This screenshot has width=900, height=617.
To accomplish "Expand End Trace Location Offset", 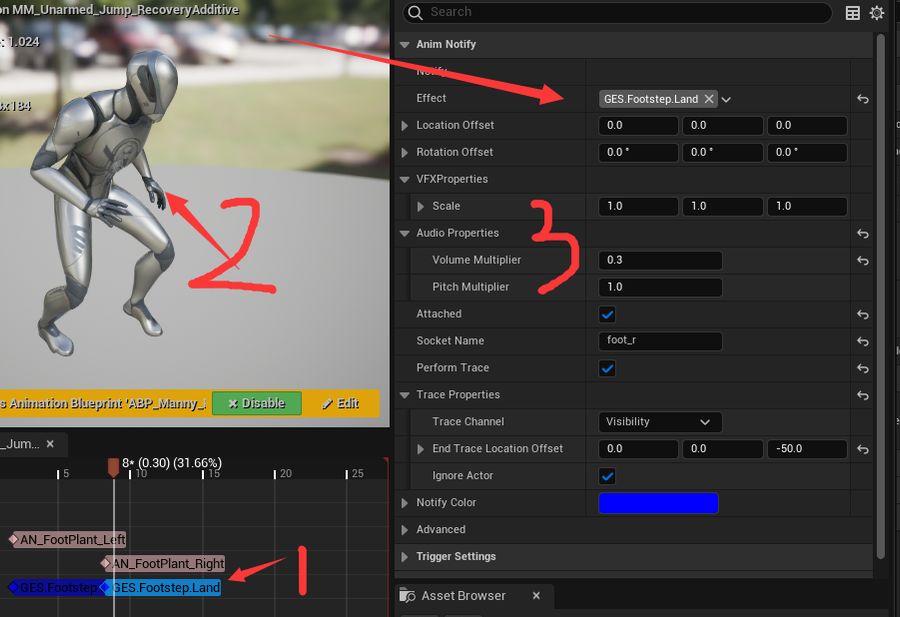I will [421, 449].
